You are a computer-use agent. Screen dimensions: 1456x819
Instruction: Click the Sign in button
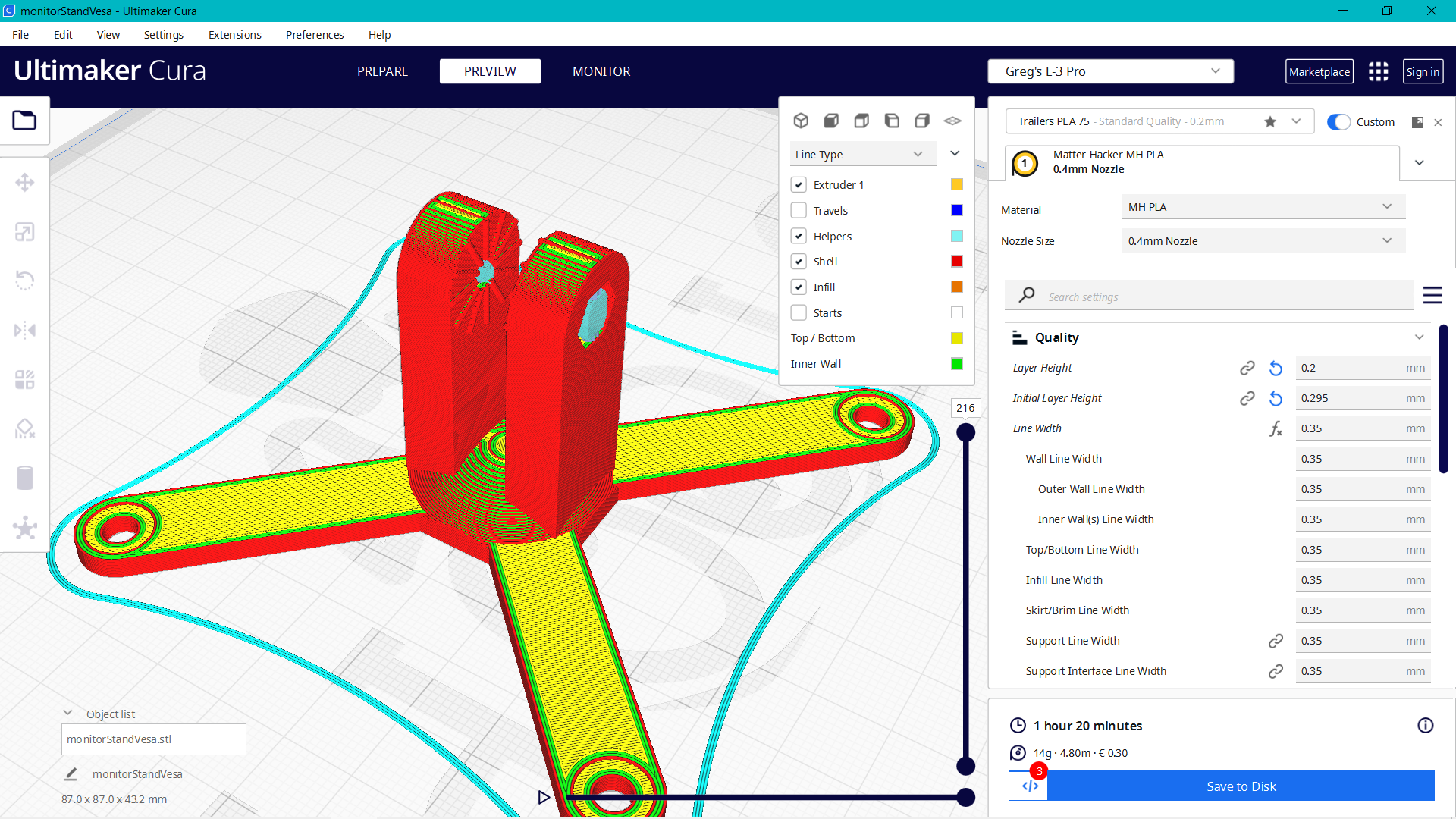(1423, 71)
